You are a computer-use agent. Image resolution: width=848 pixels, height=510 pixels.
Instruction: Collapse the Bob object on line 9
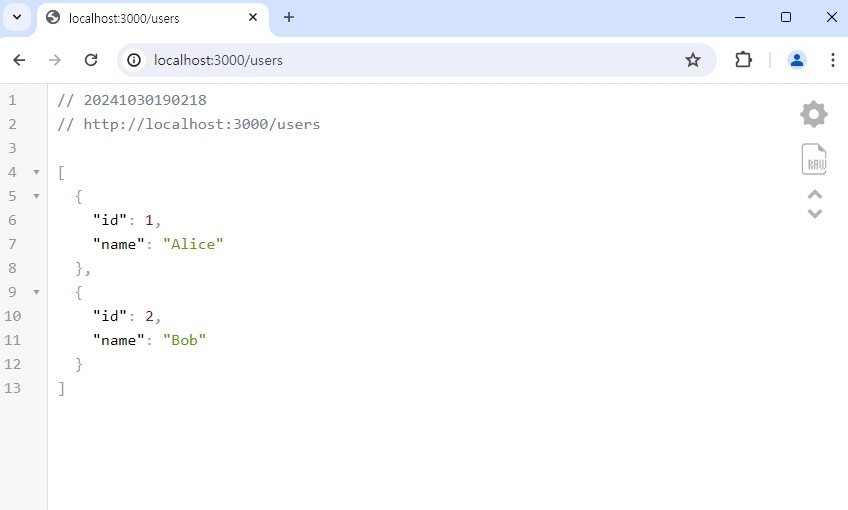[36, 292]
